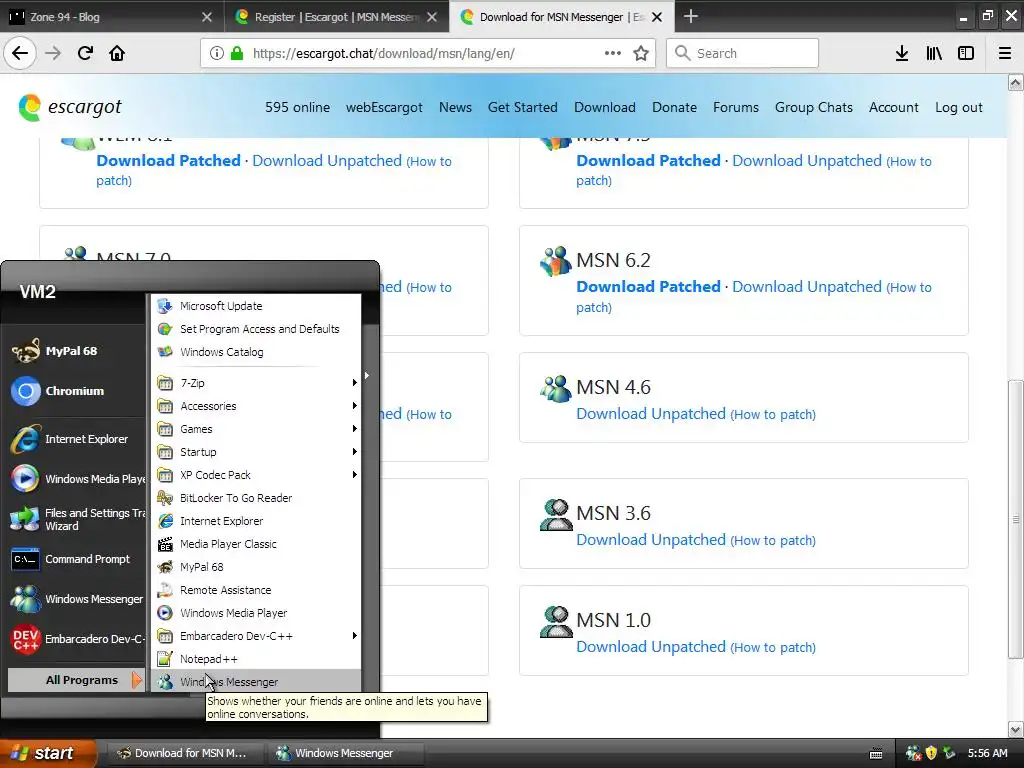Go to browser Home icon

pos(117,53)
